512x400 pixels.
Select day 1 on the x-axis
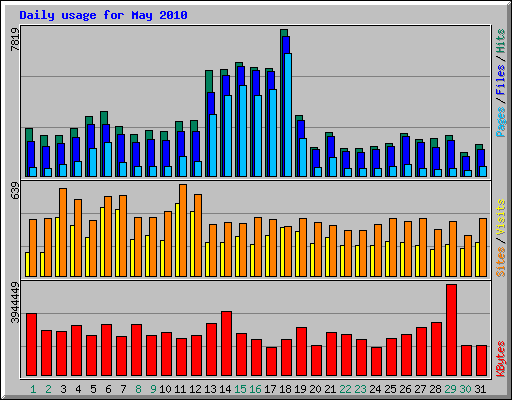(x=33, y=389)
